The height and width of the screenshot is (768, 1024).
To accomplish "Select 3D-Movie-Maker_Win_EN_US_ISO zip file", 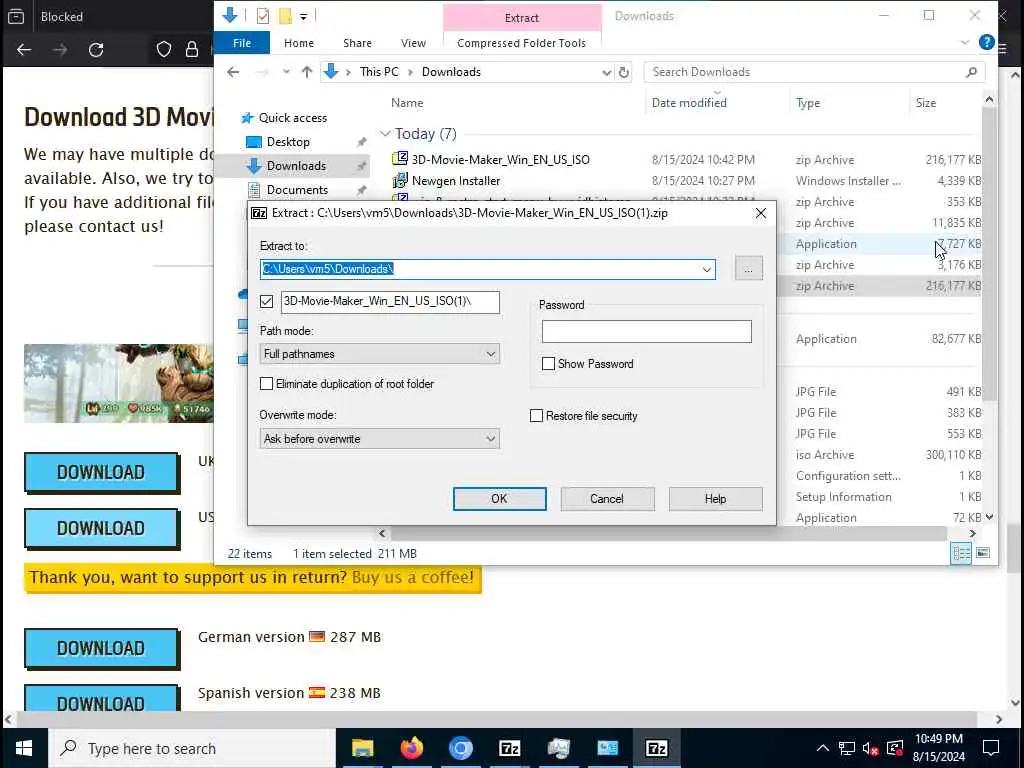I will coord(500,159).
